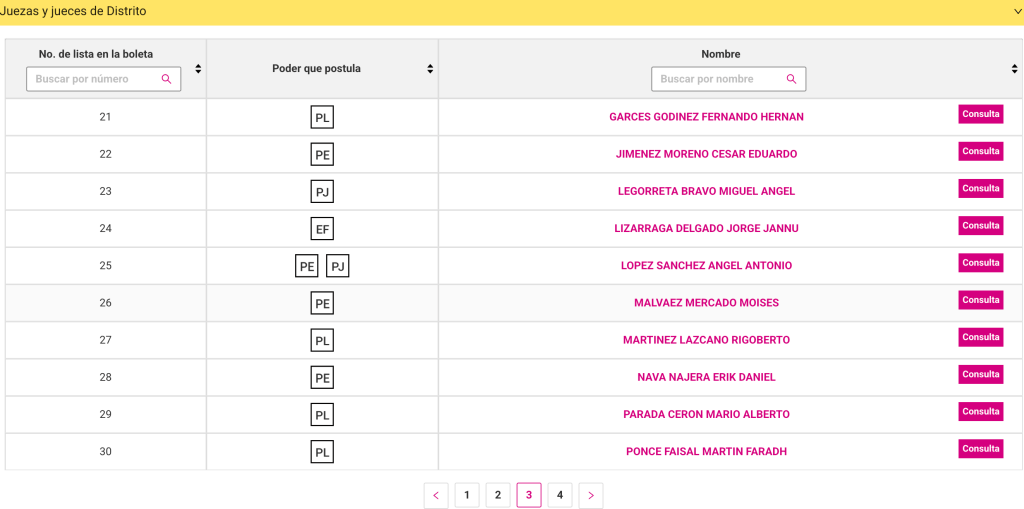Click the EF badge for row 24

pos(322,229)
